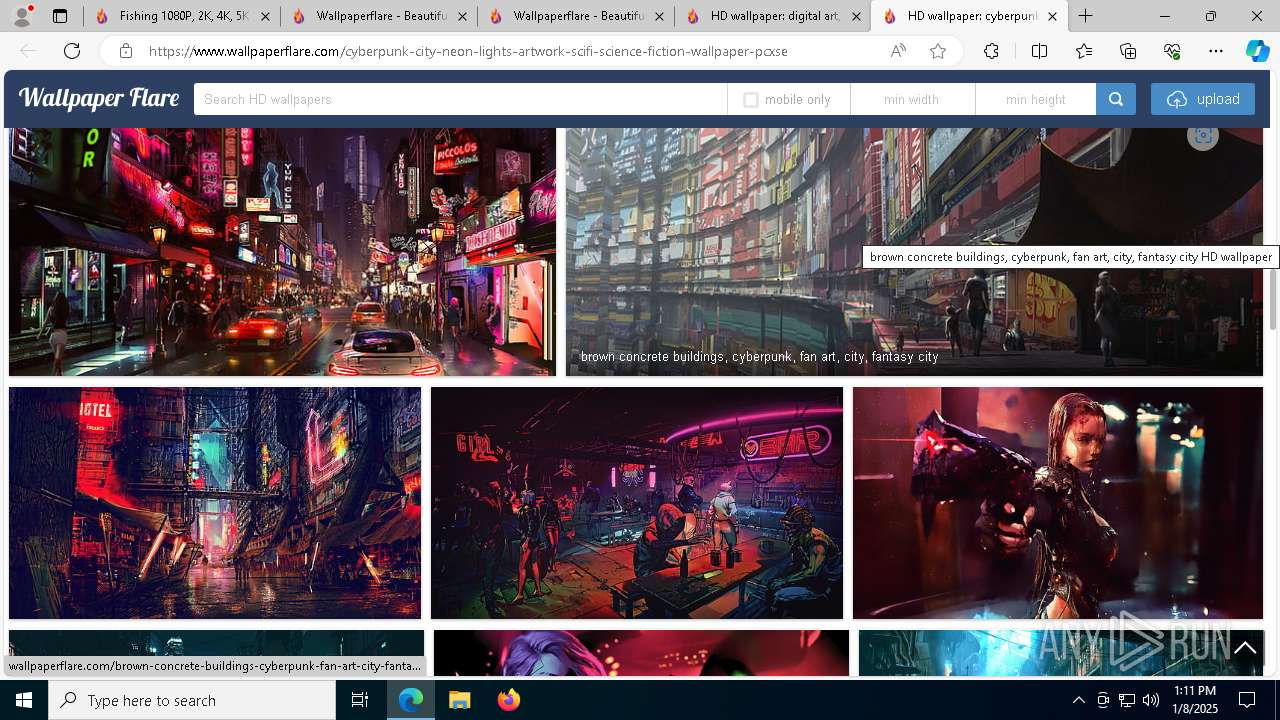This screenshot has width=1280, height=720.
Task: Open Settings and more menu
Action: (1216, 51)
